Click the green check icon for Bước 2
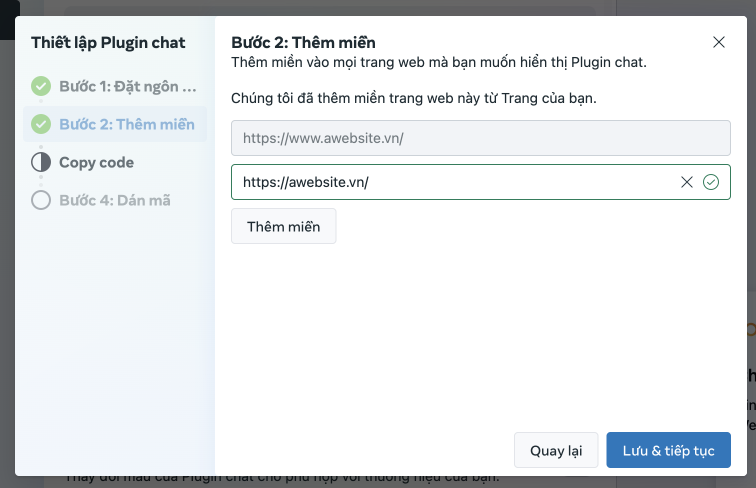 click(x=41, y=124)
